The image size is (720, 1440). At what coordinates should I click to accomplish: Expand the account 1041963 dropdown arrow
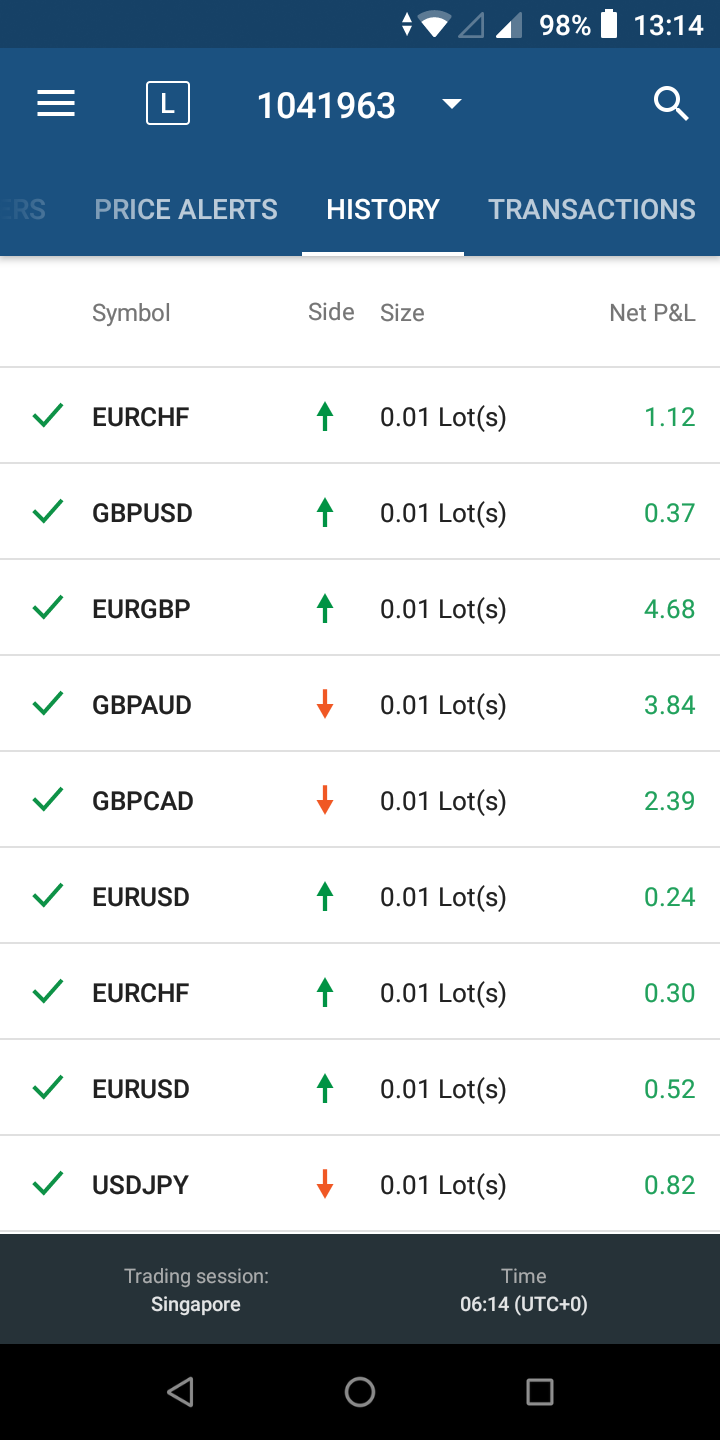[x=452, y=104]
